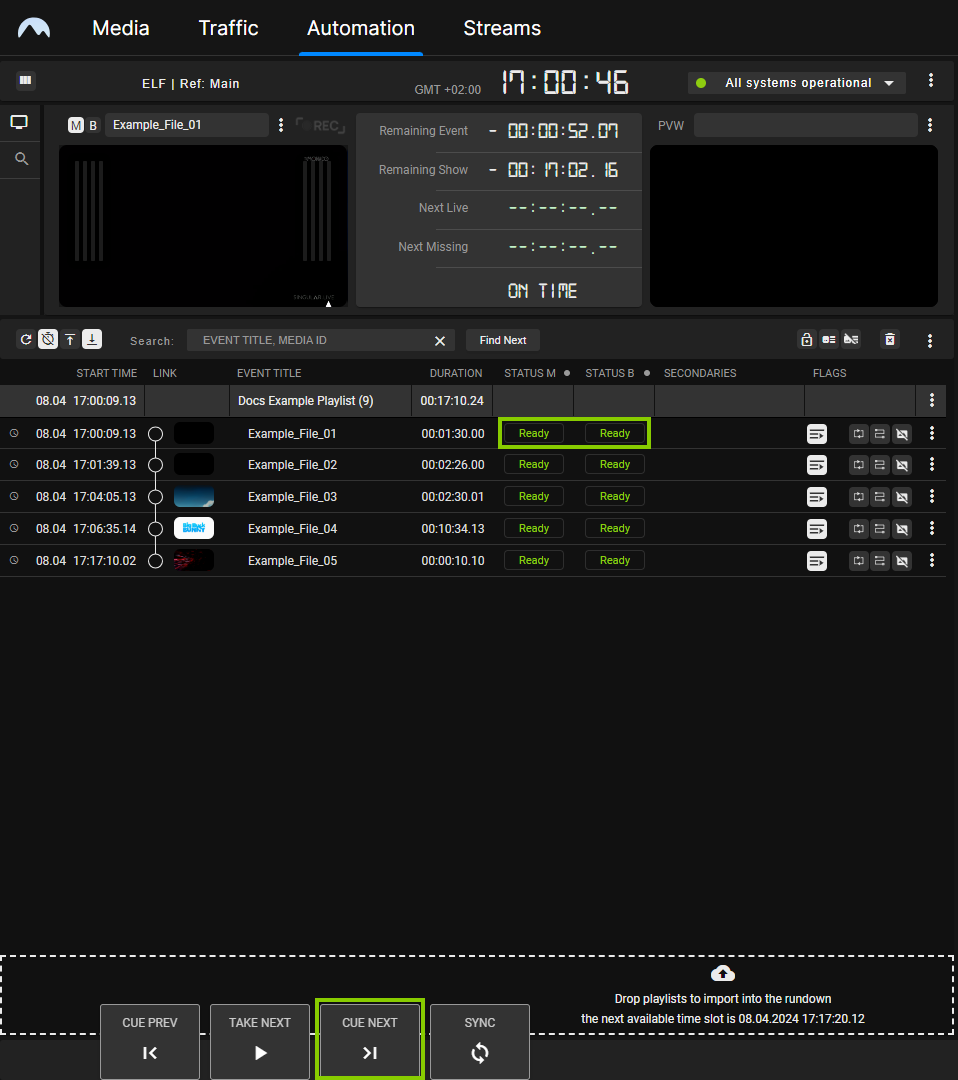Open the panel layout icon beside ELF
The image size is (958, 1080).
(26, 81)
